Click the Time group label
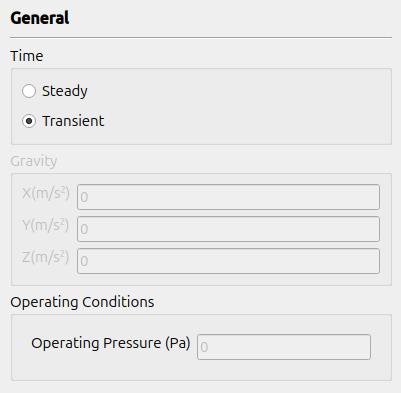Viewport: 401px width, 393px height. click(27, 56)
